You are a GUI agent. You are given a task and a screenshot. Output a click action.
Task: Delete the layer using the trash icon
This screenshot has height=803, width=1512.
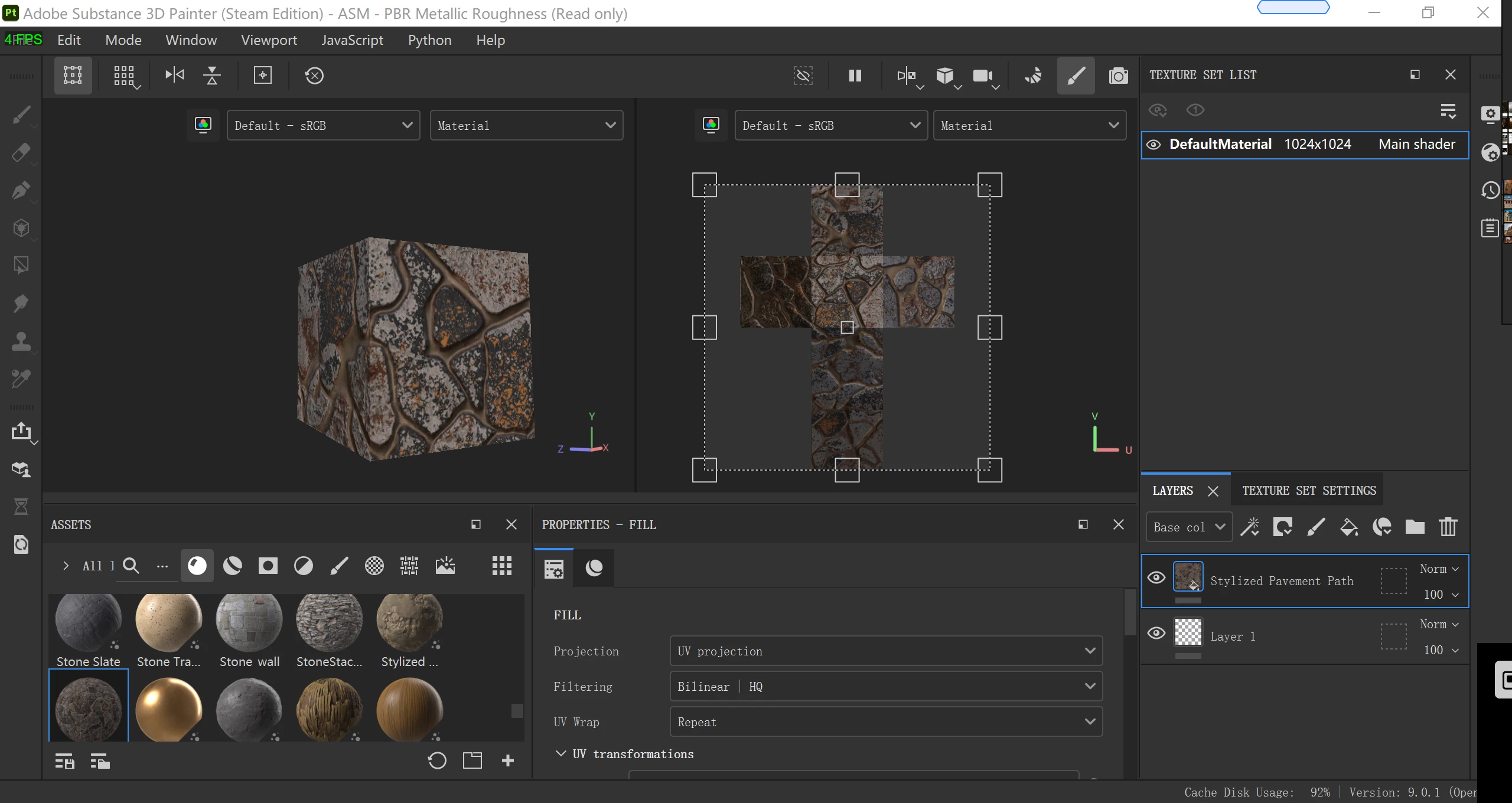click(x=1448, y=527)
